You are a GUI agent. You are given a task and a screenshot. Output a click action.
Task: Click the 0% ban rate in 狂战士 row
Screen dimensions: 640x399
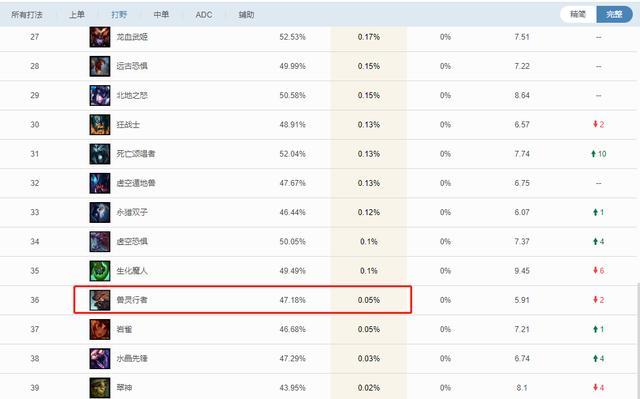445,124
